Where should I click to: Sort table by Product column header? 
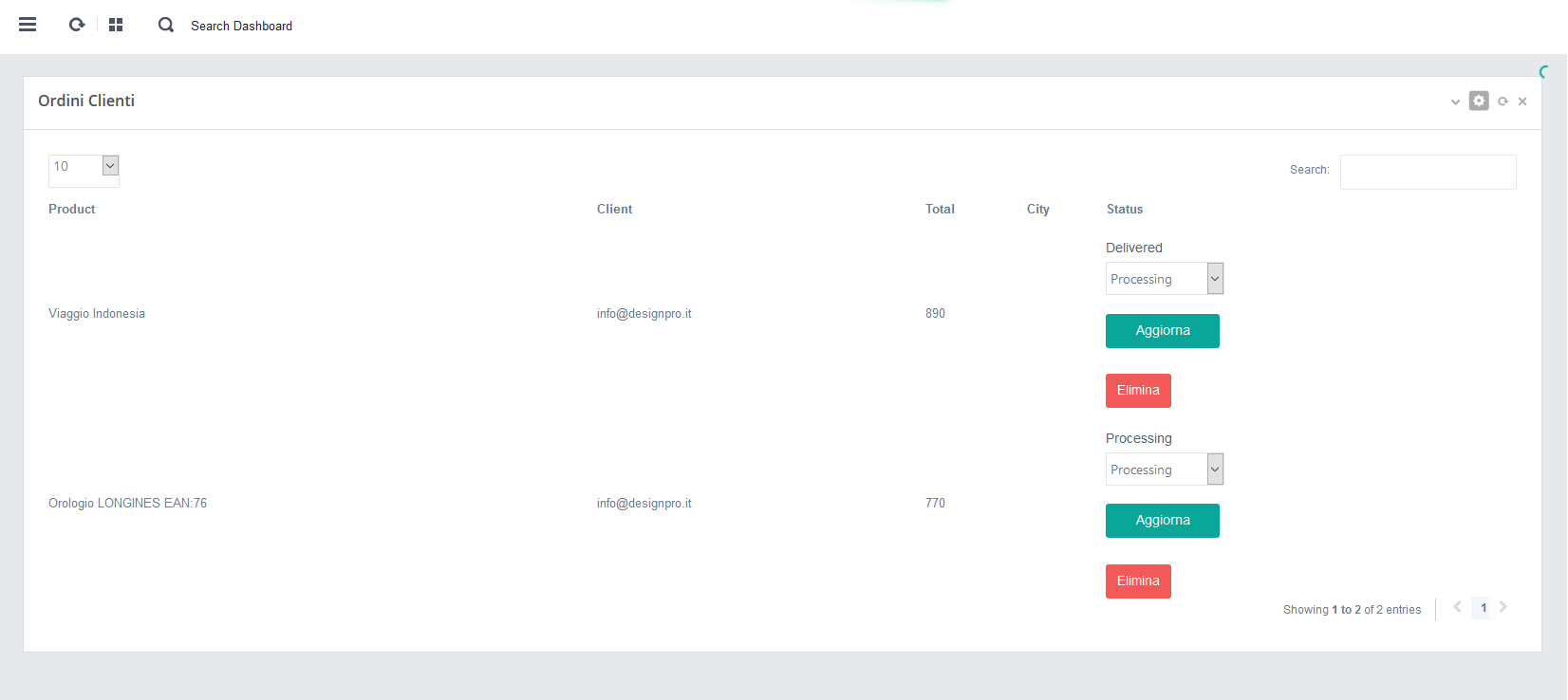tap(72, 210)
